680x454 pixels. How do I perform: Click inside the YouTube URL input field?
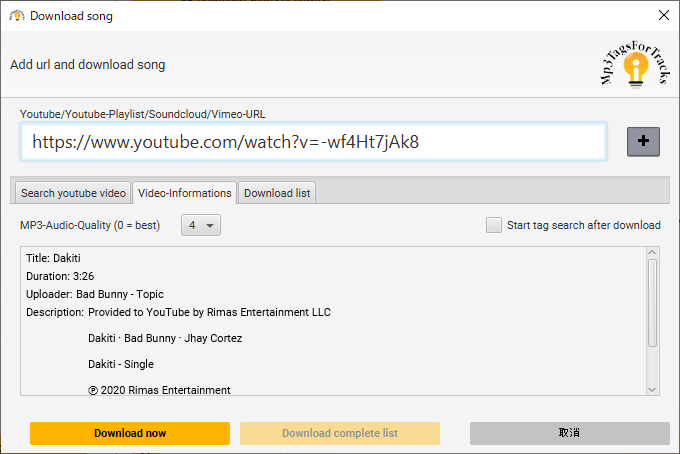(313, 142)
